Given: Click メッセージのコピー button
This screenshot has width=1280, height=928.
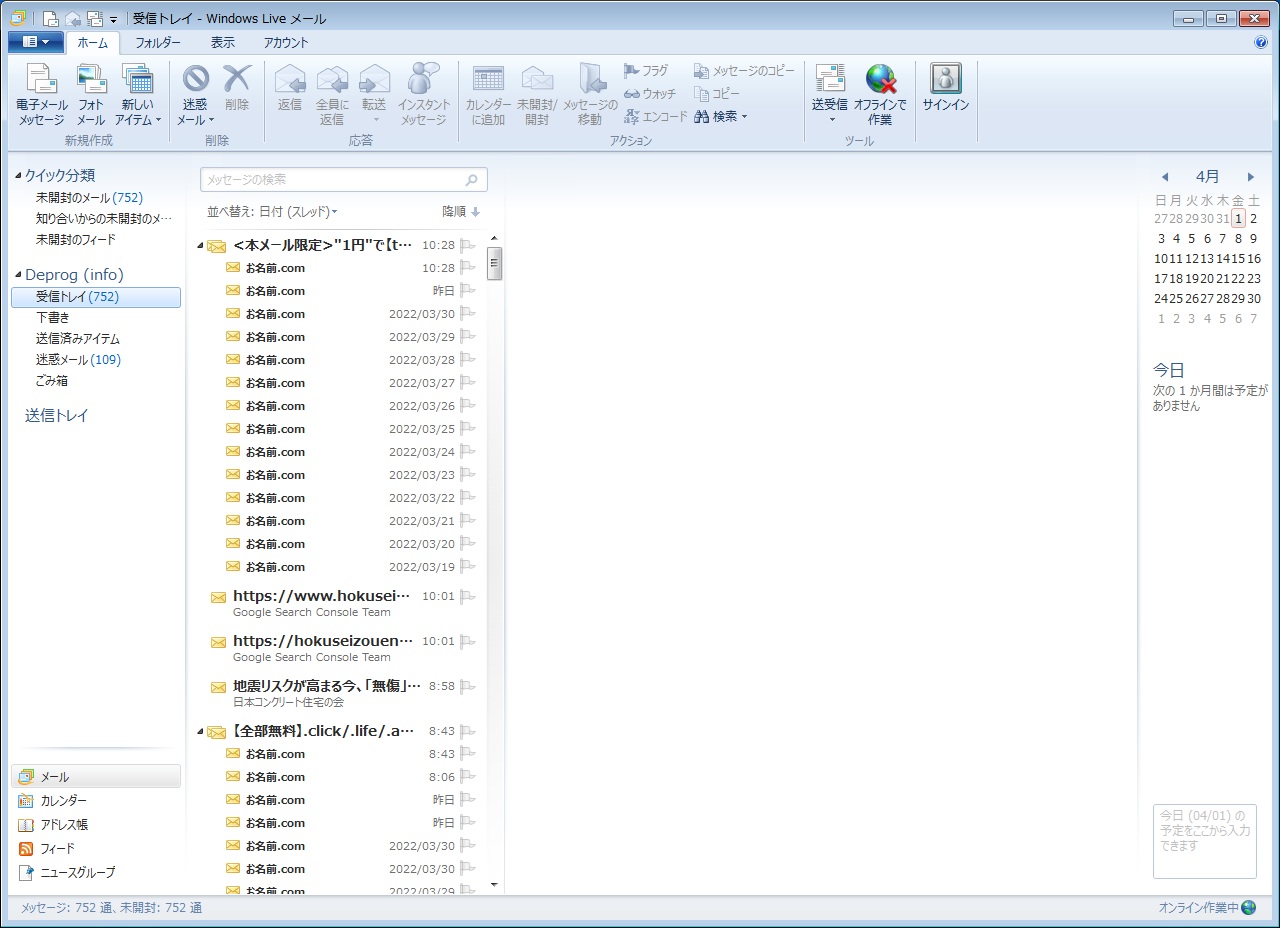Looking at the screenshot, I should 745,71.
